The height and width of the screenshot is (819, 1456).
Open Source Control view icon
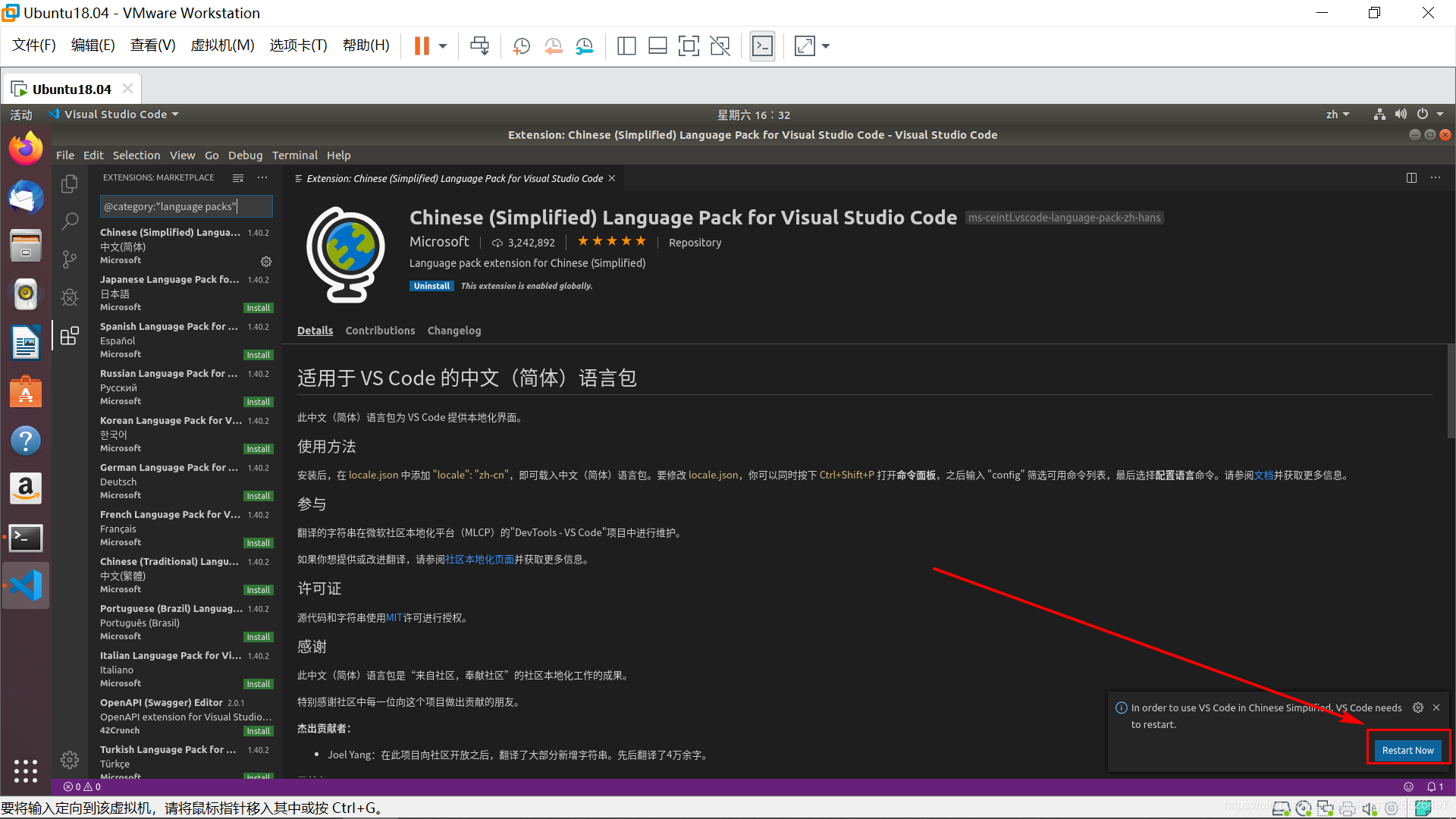click(70, 259)
